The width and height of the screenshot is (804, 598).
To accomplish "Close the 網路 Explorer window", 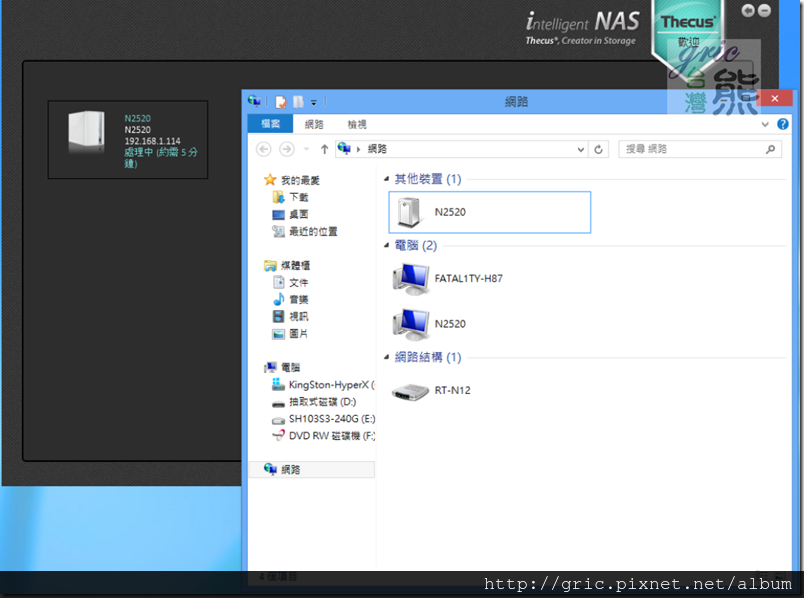I will click(x=775, y=98).
